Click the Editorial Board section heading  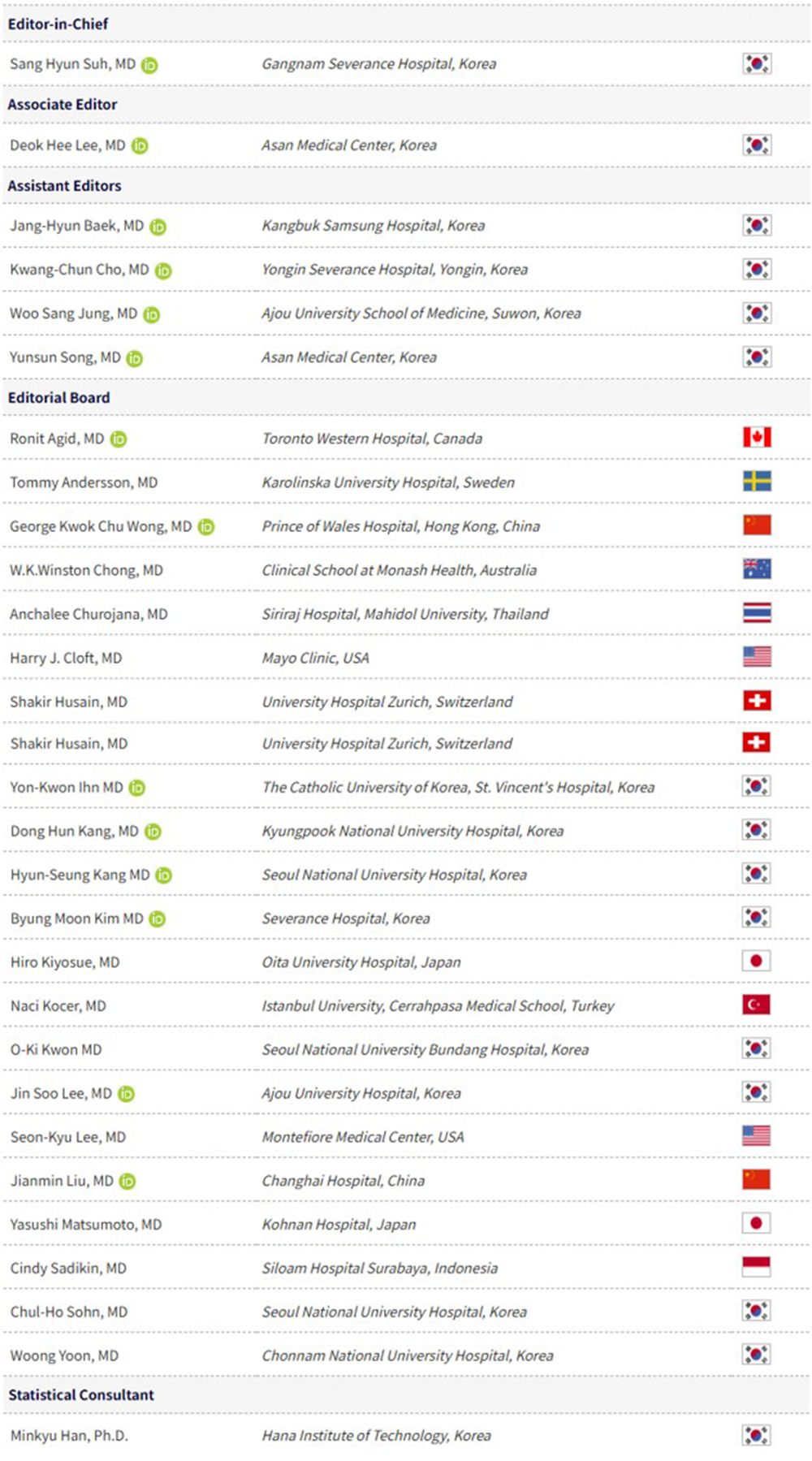[58, 398]
